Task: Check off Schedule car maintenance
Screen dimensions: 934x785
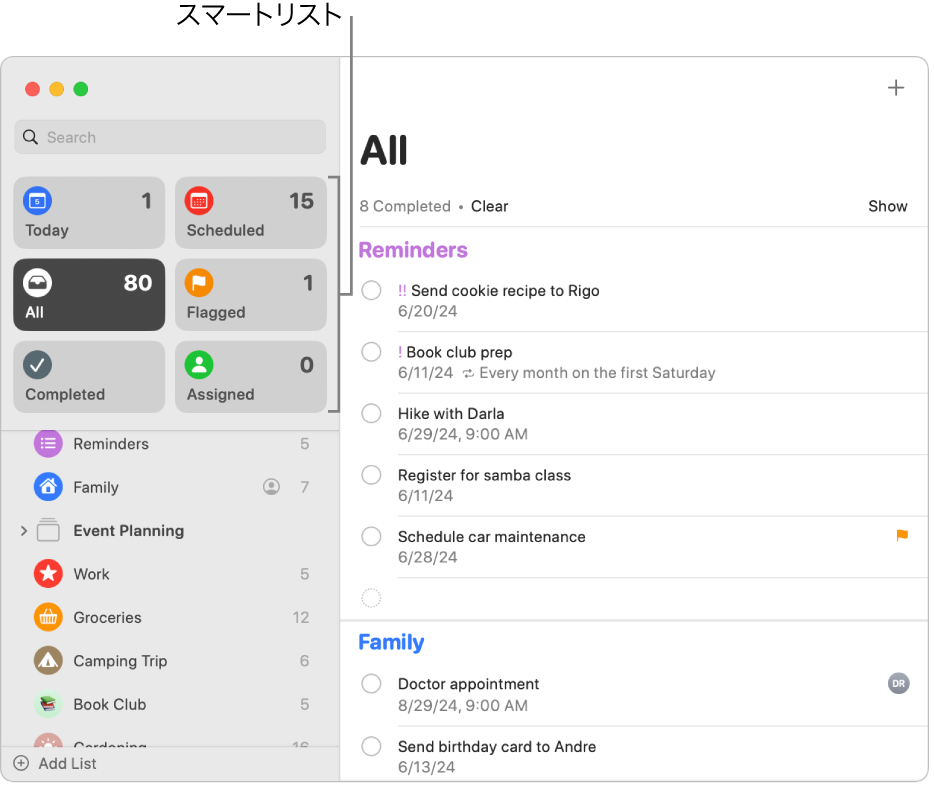Action: click(371, 537)
